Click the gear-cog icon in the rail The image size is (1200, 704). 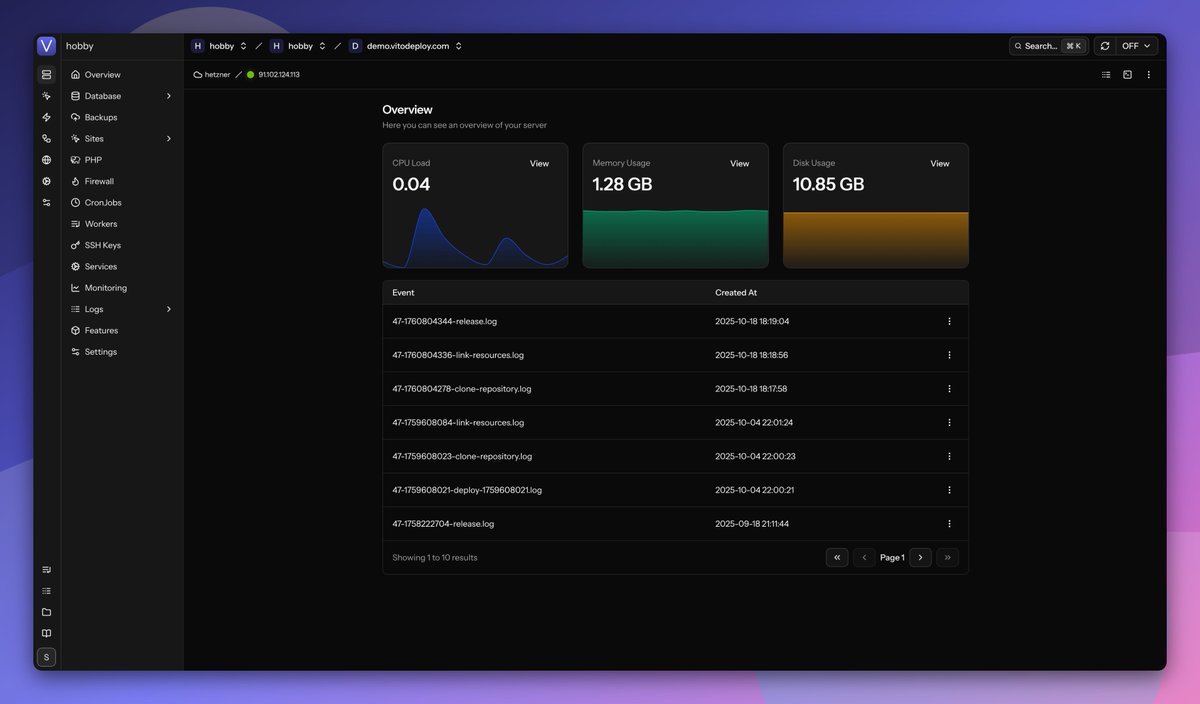(46, 181)
